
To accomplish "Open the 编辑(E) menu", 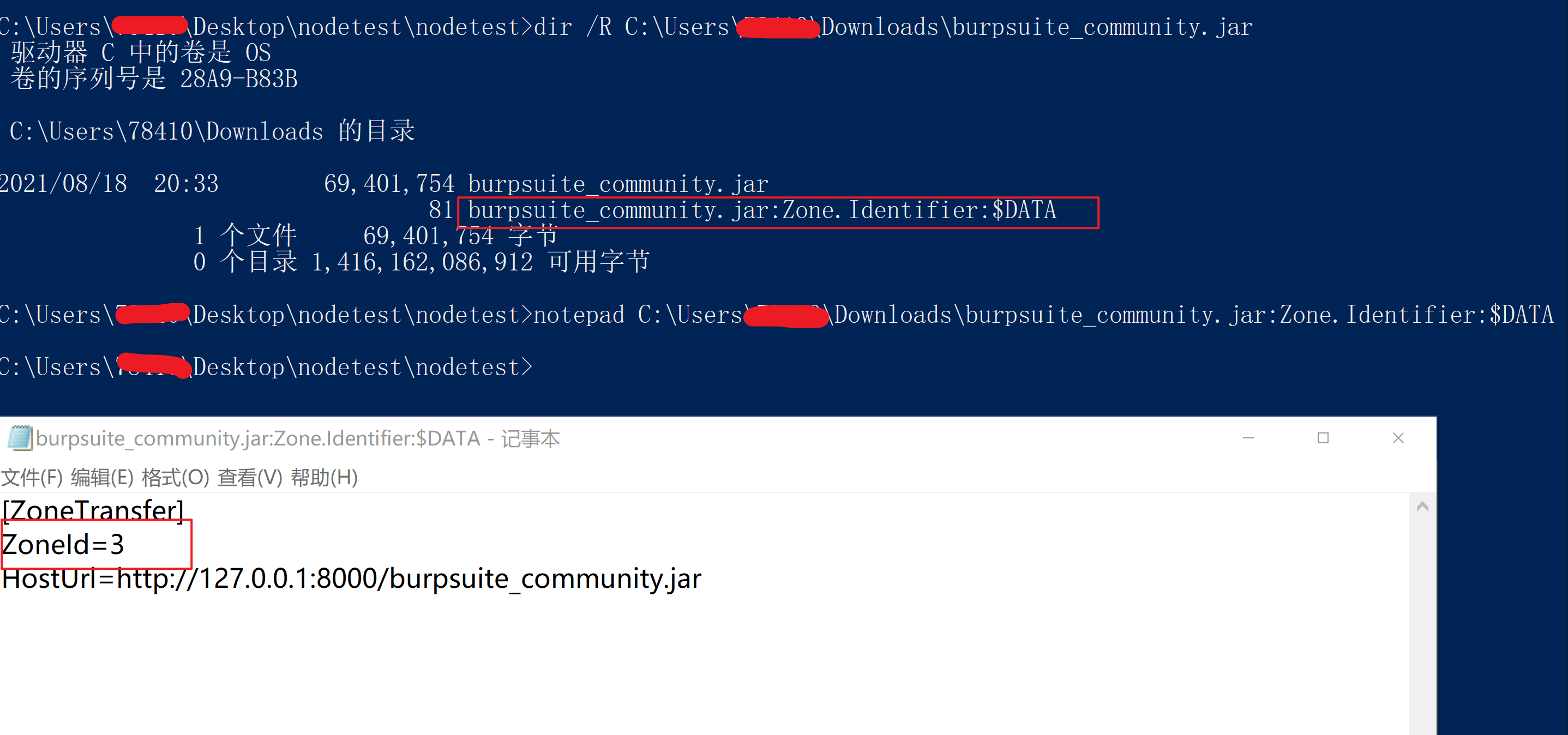I will [x=103, y=478].
